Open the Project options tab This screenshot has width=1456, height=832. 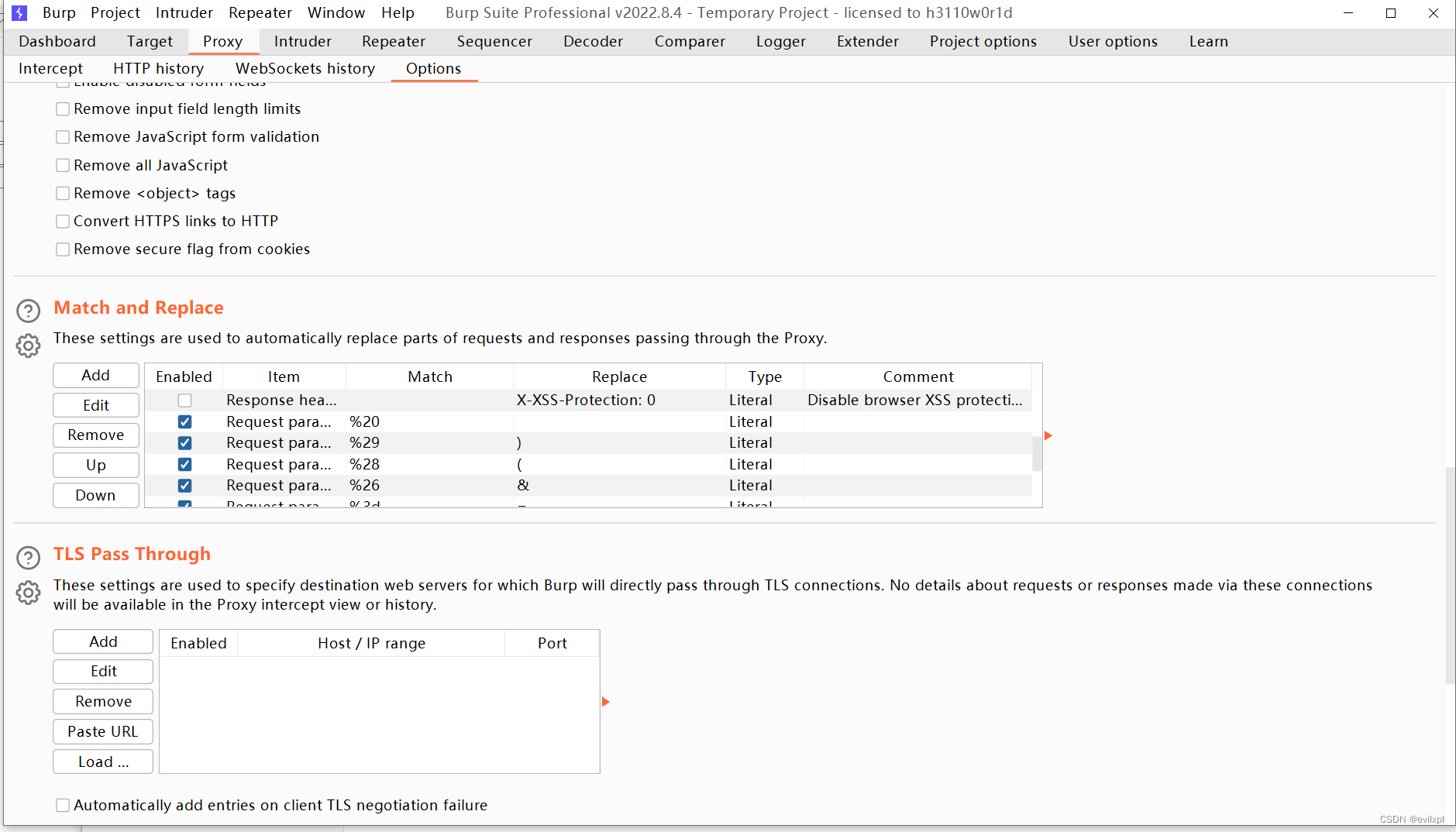(983, 42)
